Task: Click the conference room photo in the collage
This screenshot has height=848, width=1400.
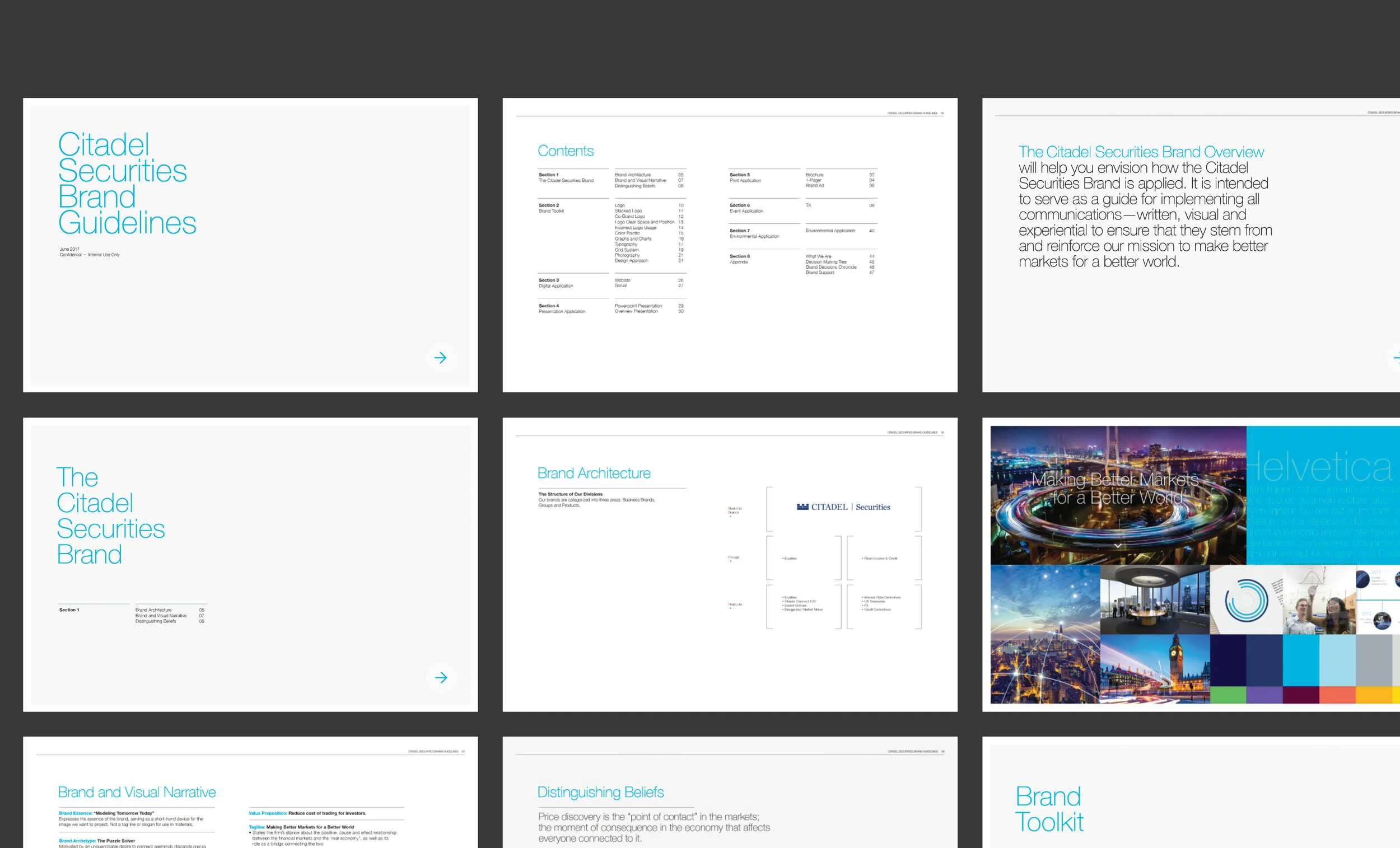Action: click(x=1155, y=599)
